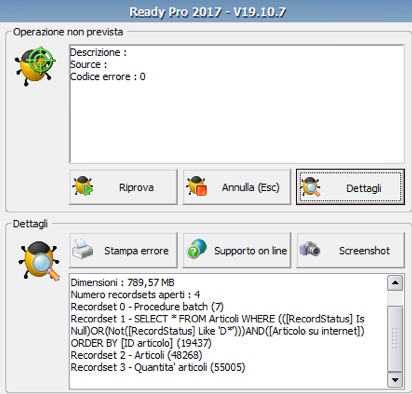
Task: Click the camera icon
Action: [x=310, y=249]
